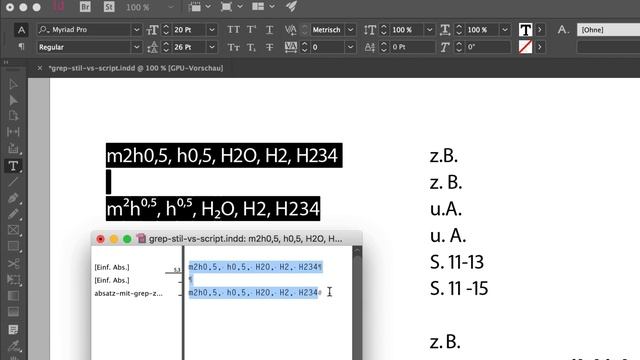Open the 20 Pt font size dropdown
The width and height of the screenshot is (640, 360).
212,30
